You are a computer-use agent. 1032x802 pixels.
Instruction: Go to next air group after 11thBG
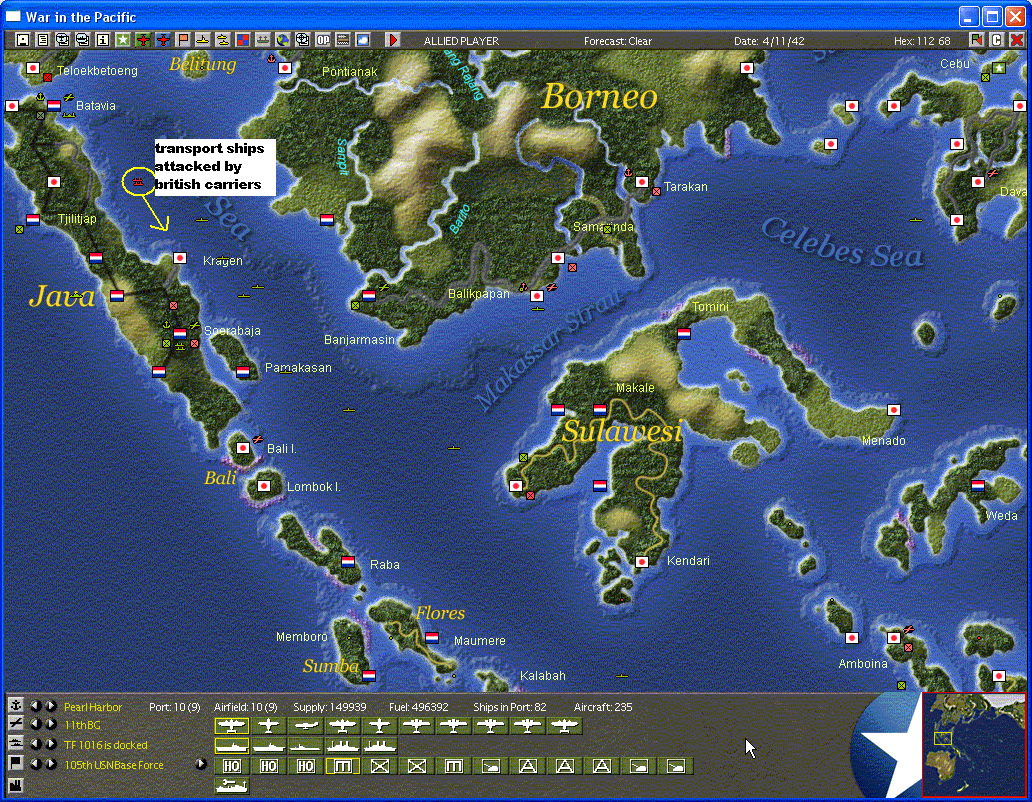[50, 724]
